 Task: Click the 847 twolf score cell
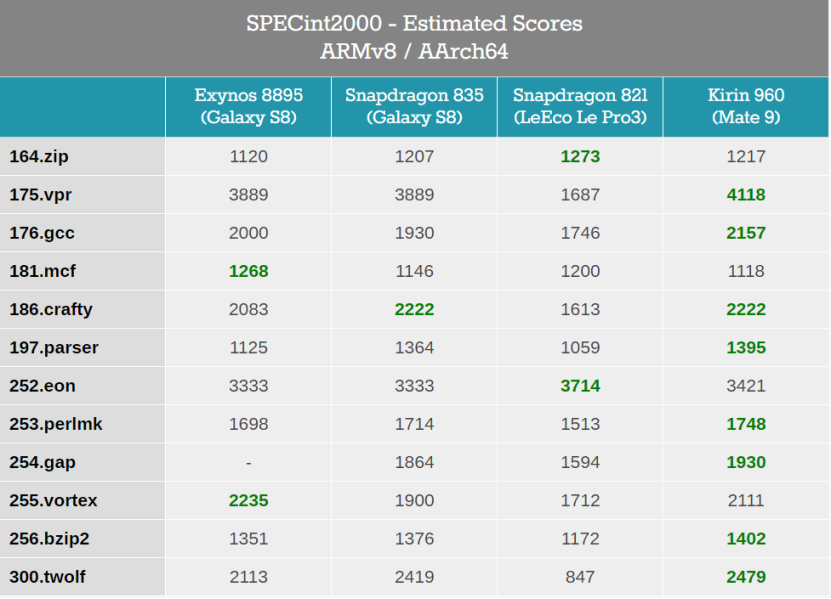click(x=580, y=577)
